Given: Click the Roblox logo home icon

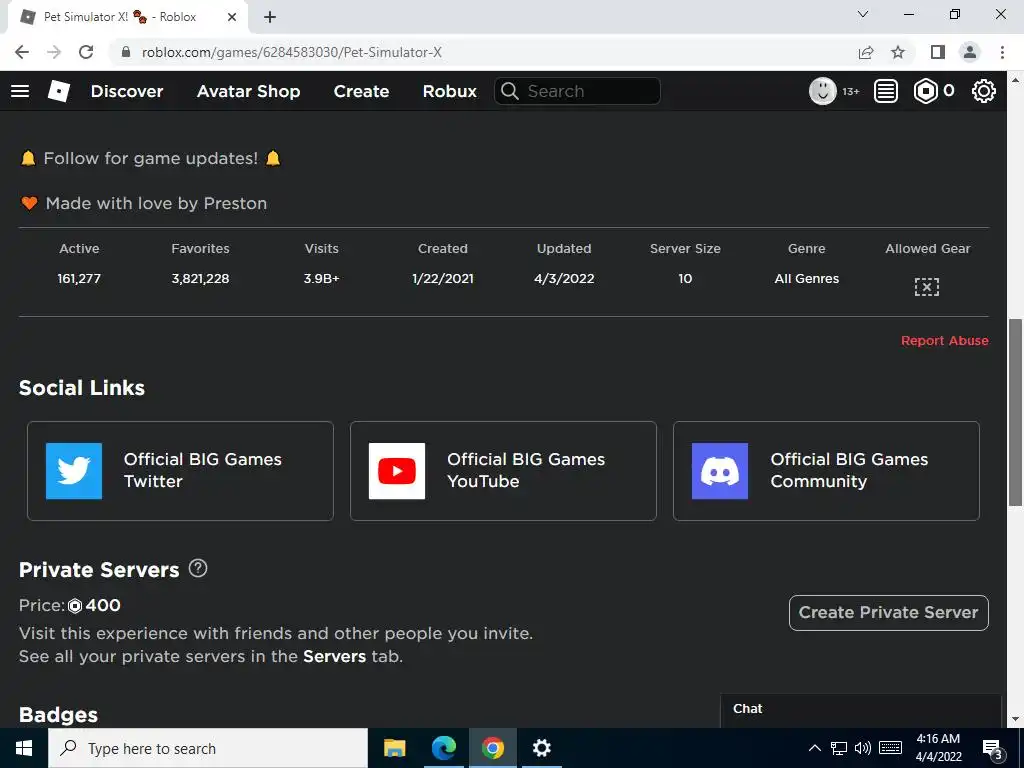Looking at the screenshot, I should (59, 91).
